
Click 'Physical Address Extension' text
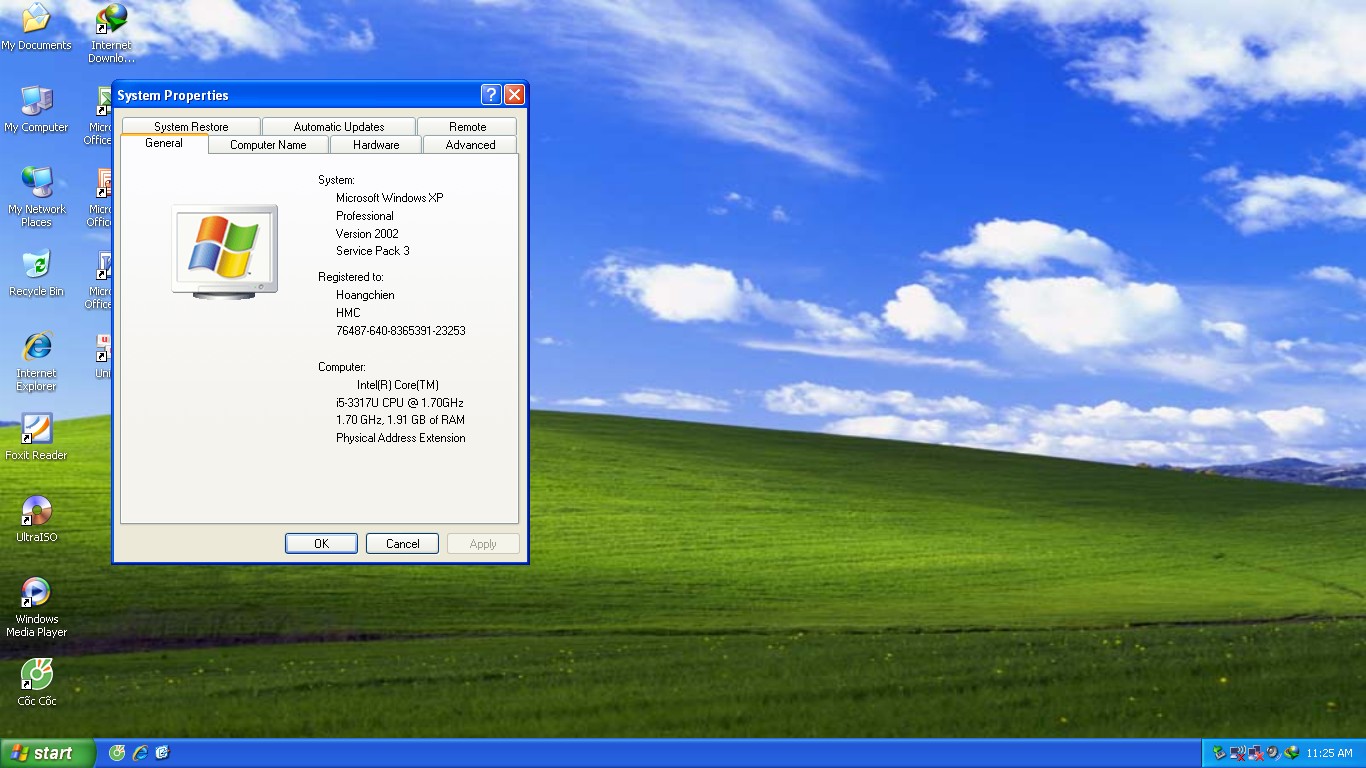(400, 438)
